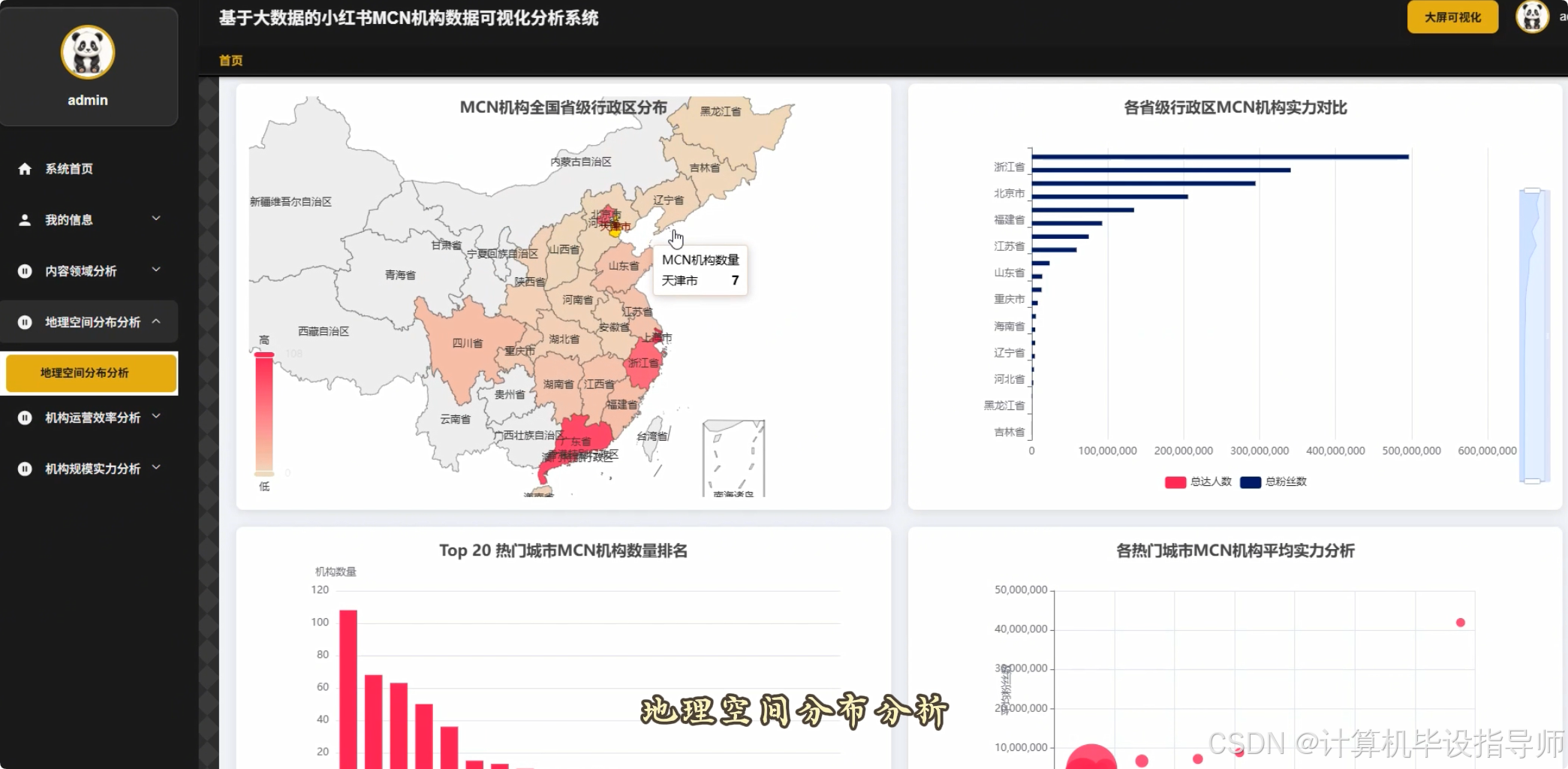Click the circle icon beside 机构运营效率分析
Screen dimensions: 1568x769
point(25,418)
